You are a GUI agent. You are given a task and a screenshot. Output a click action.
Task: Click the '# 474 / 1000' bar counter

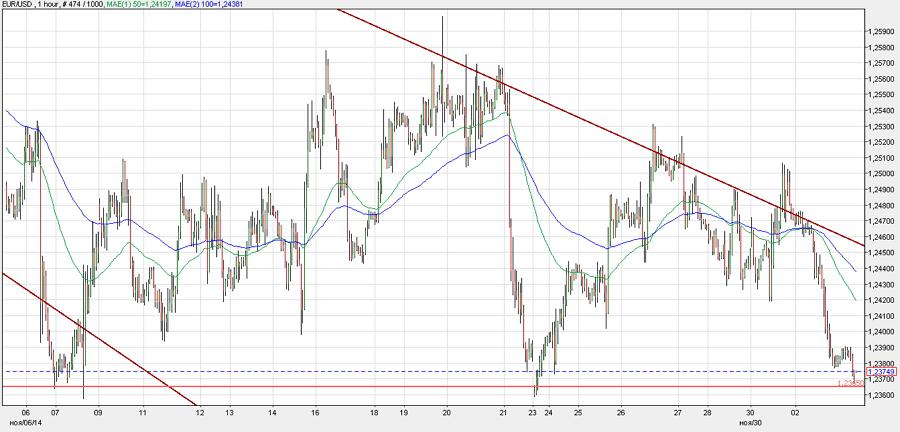83,4
